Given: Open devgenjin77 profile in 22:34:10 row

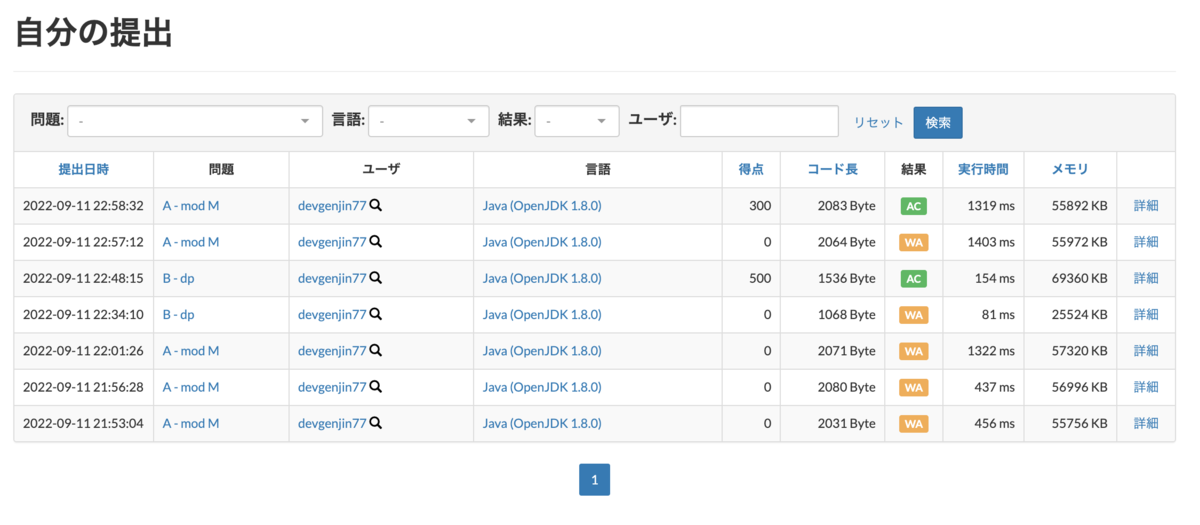Looking at the screenshot, I should coord(332,314).
